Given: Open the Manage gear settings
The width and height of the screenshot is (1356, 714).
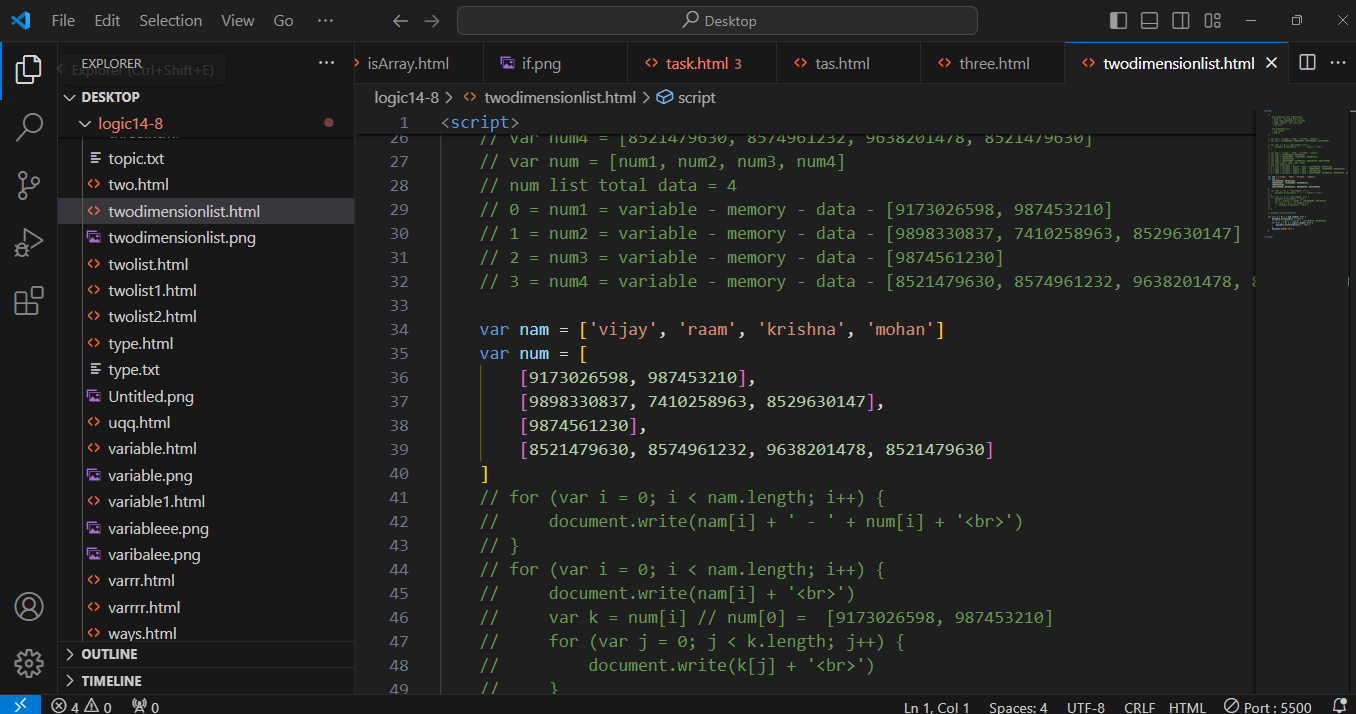Looking at the screenshot, I should [x=29, y=663].
